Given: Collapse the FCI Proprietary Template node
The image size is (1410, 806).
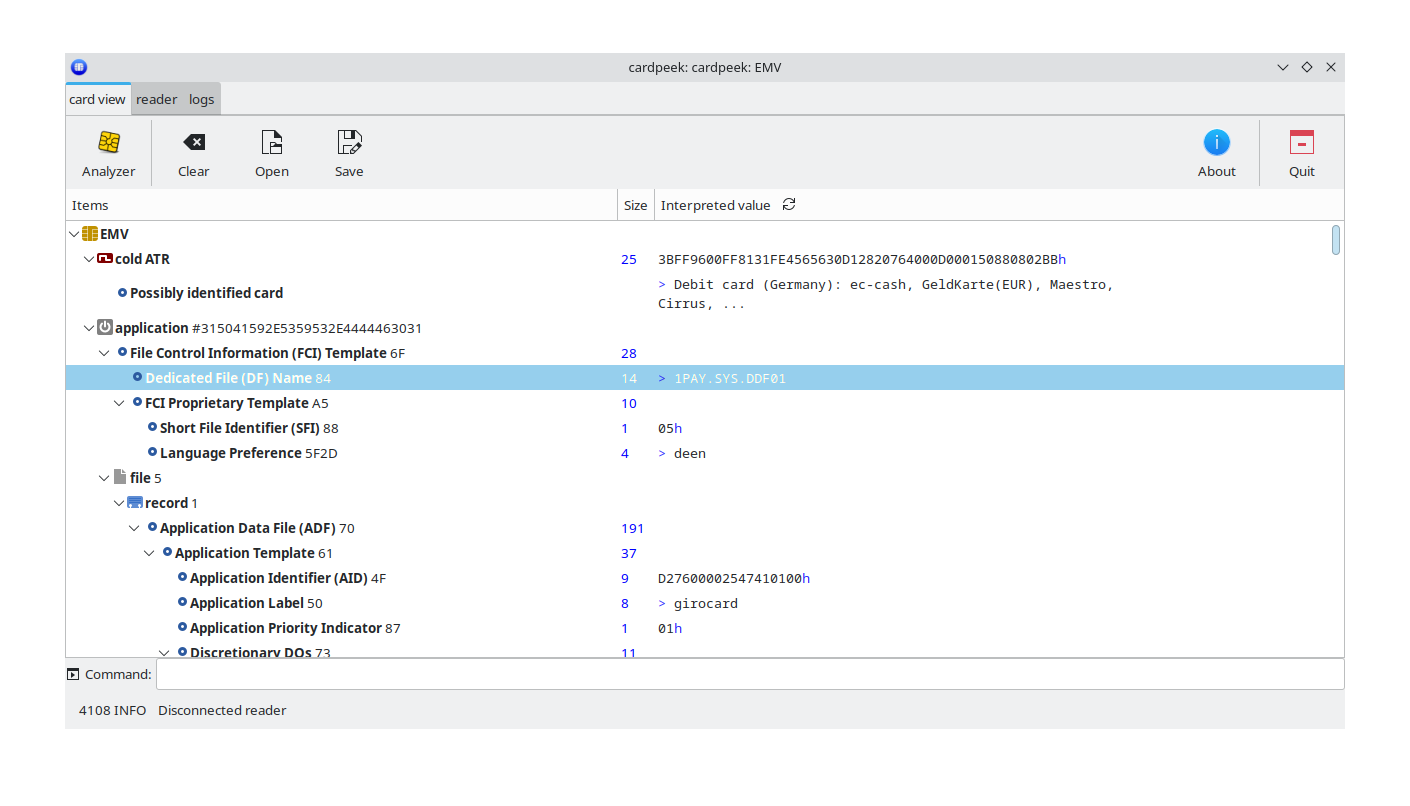Looking at the screenshot, I should 119,403.
